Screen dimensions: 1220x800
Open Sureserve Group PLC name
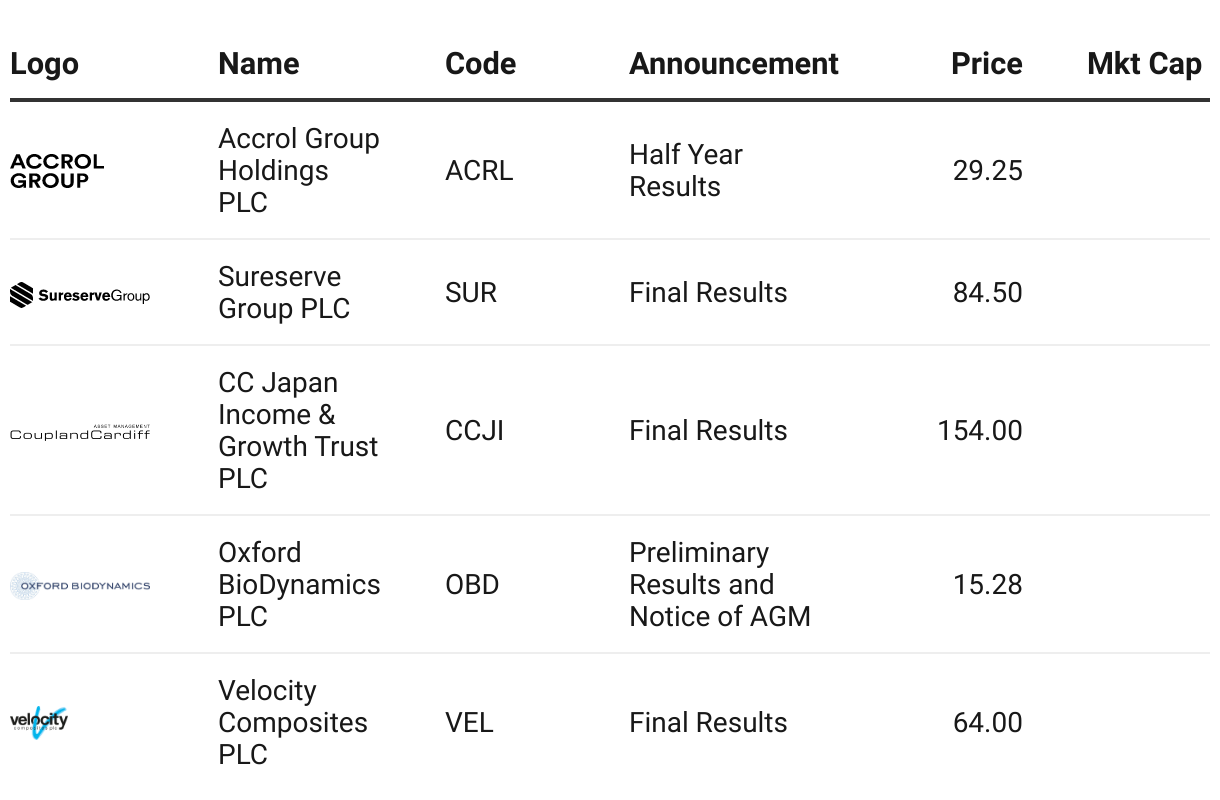[284, 293]
